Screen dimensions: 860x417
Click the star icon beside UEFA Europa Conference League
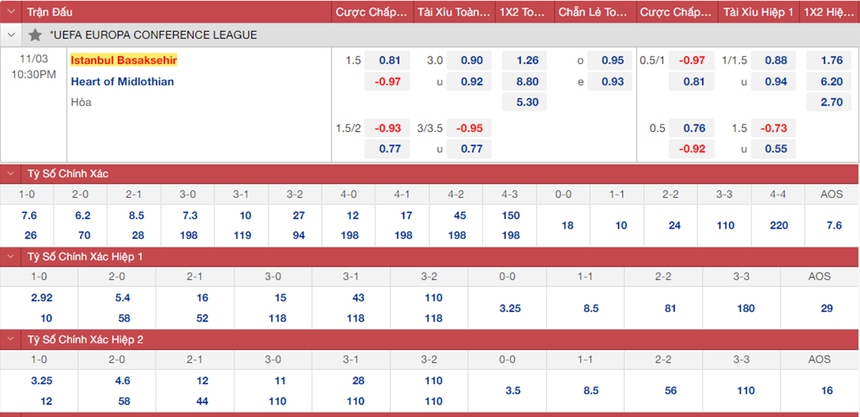click(x=35, y=35)
